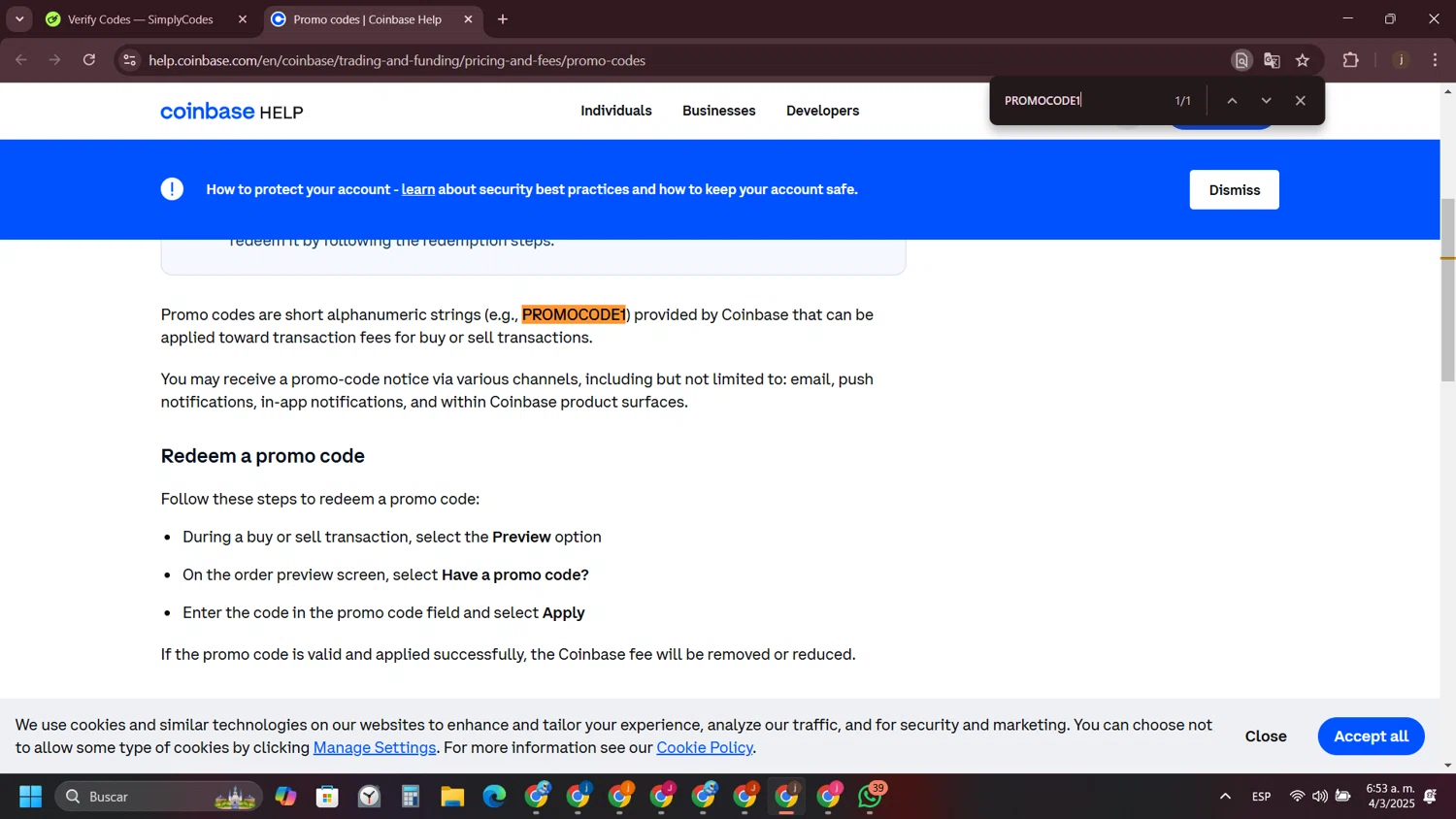Close the Promo codes Coinbase Help tab
This screenshot has width=1456, height=819.
coord(468,19)
